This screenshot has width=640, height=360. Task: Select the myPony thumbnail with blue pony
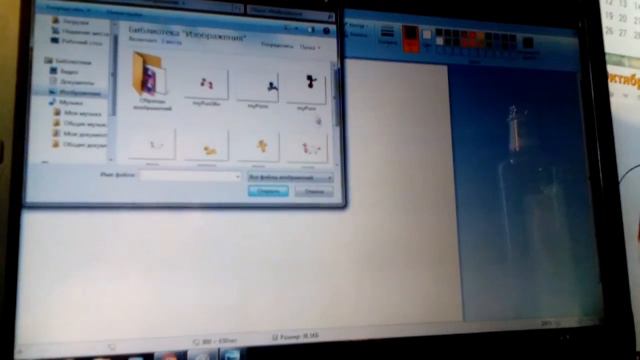(x=258, y=90)
